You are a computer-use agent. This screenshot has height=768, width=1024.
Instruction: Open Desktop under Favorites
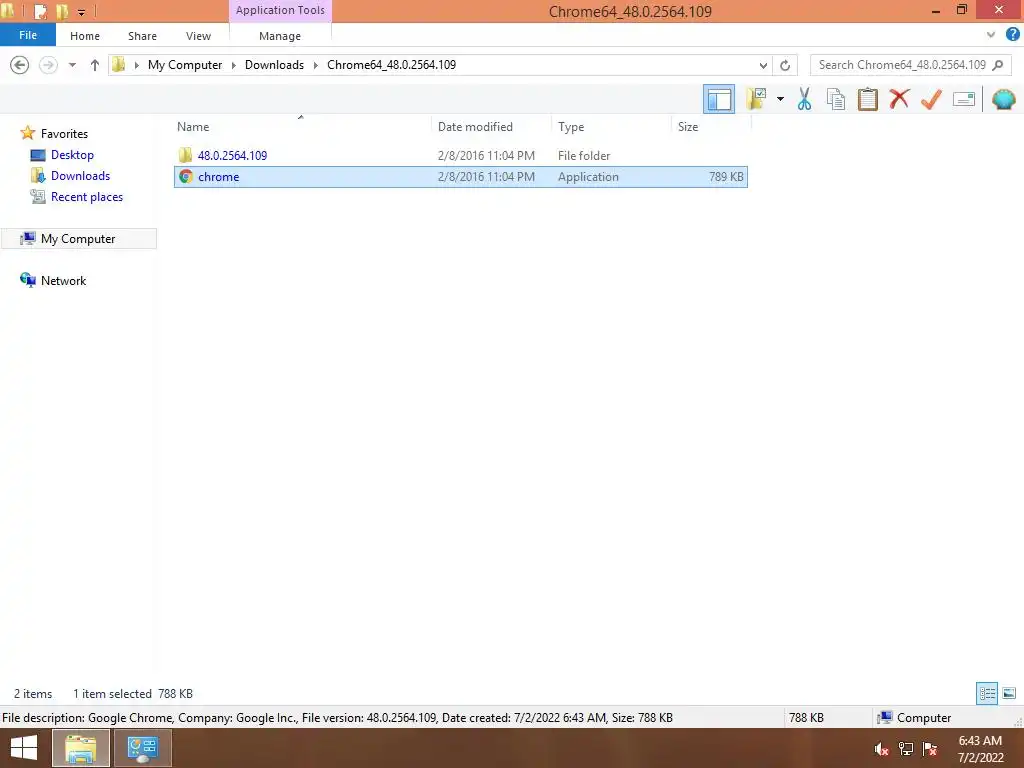(72, 155)
